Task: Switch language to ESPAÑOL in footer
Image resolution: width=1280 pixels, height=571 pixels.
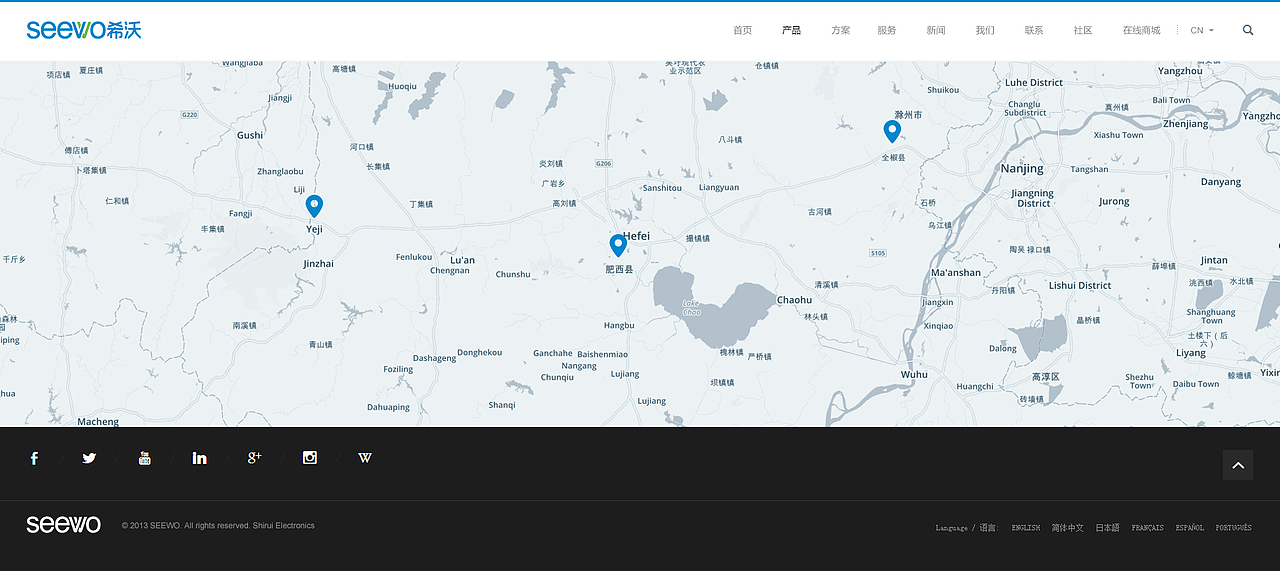Action: [1190, 528]
